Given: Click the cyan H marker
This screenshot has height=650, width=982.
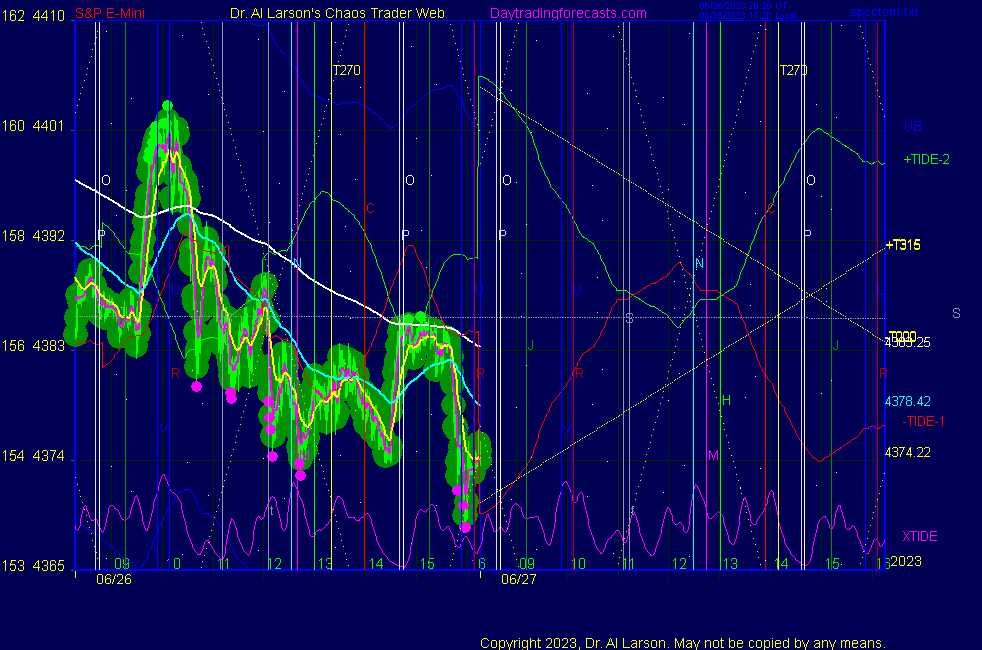Looking at the screenshot, I should pos(726,400).
